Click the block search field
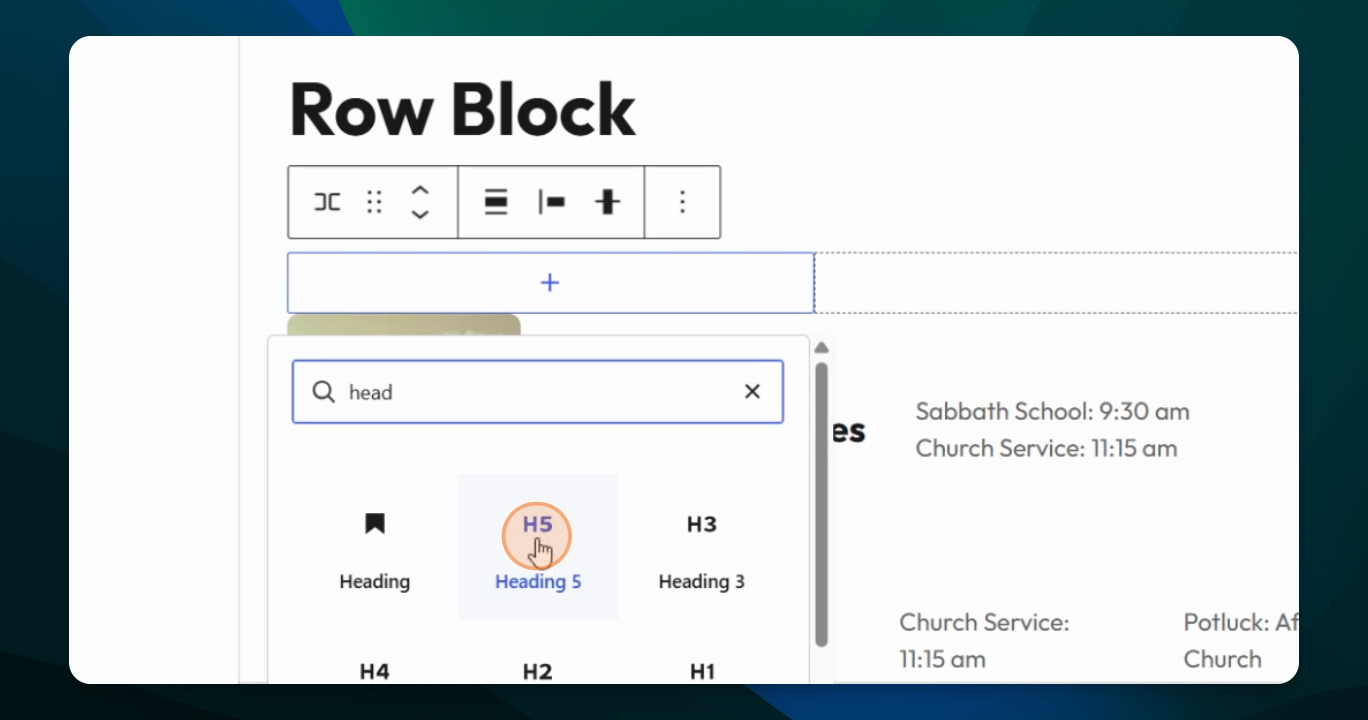 click(x=537, y=392)
